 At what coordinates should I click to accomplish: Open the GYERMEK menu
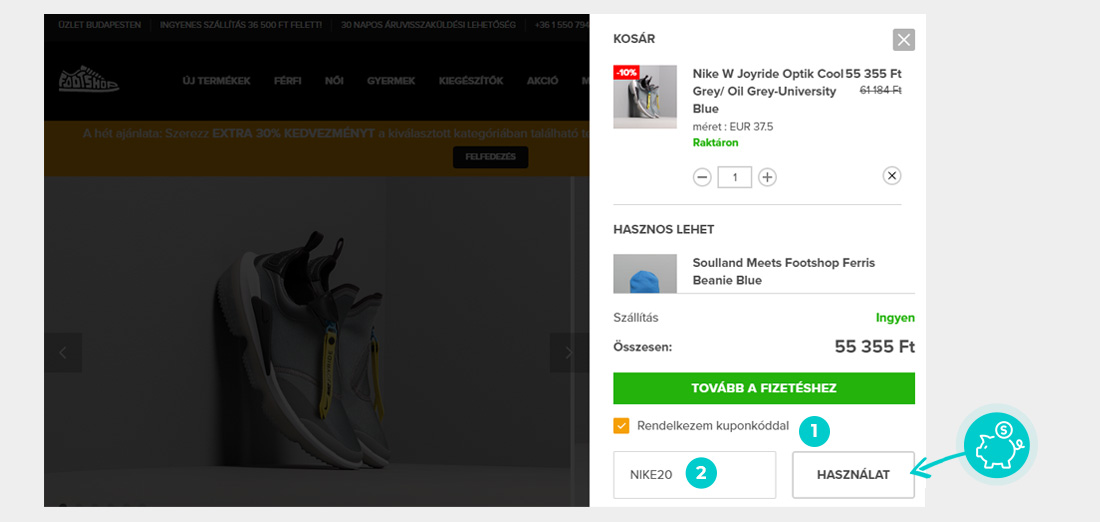tap(391, 81)
